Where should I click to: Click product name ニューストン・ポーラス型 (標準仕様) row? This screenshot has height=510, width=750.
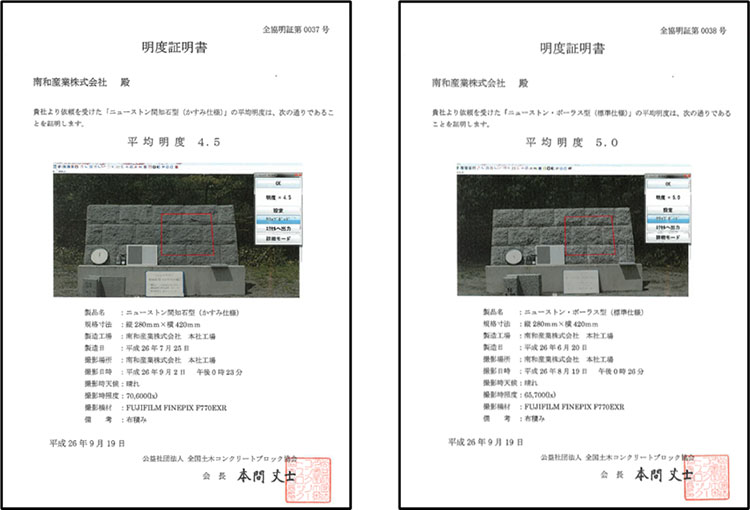[563, 312]
